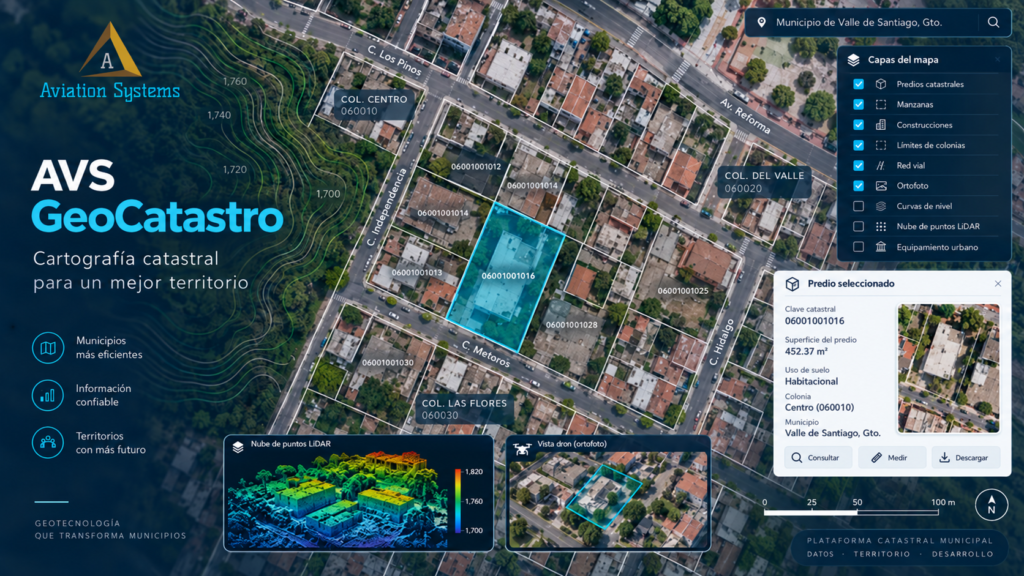Click the municipality search field

[878, 22]
